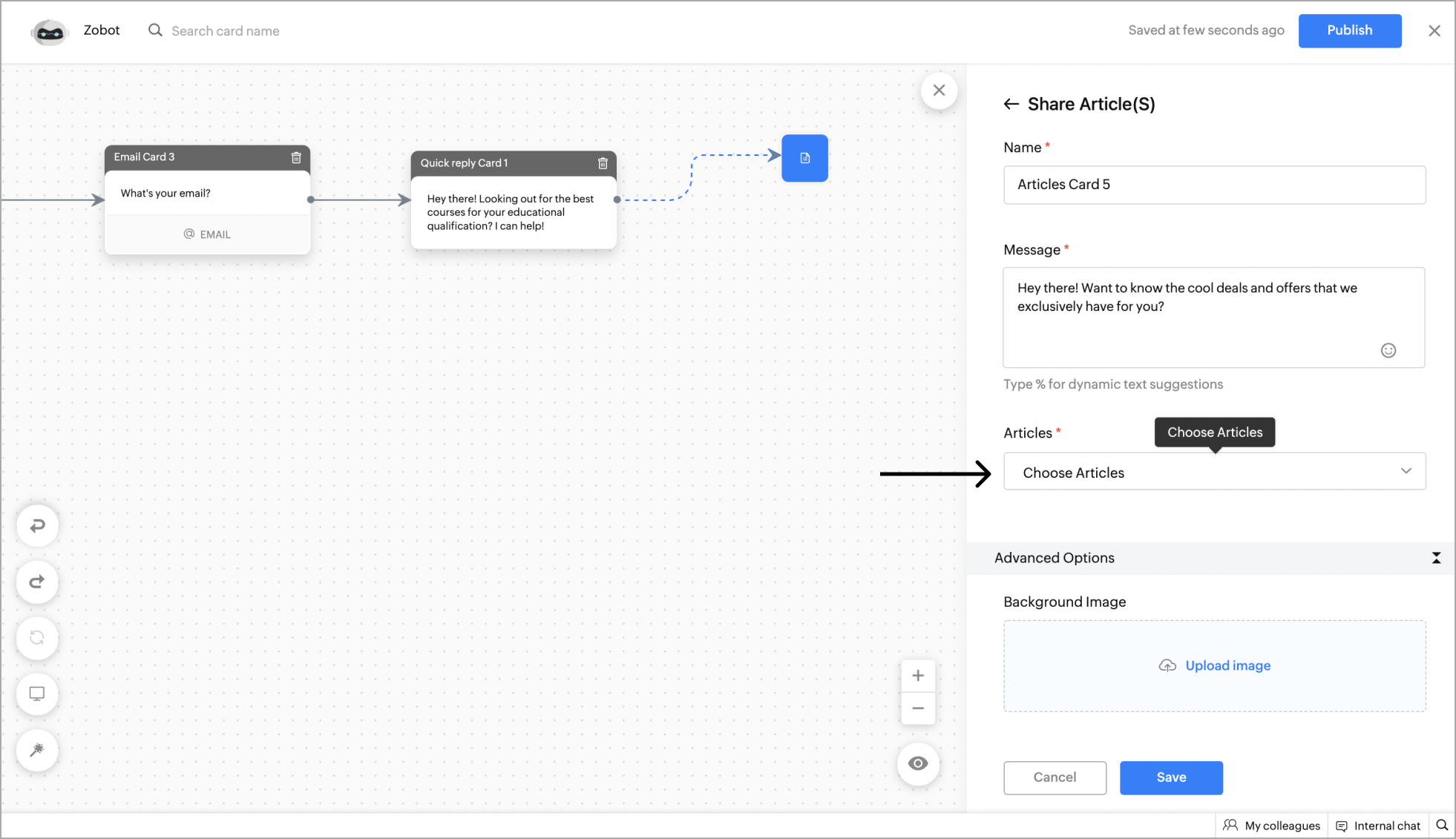Open Internal chat tab
The width and height of the screenshot is (1456, 839).
click(1378, 826)
